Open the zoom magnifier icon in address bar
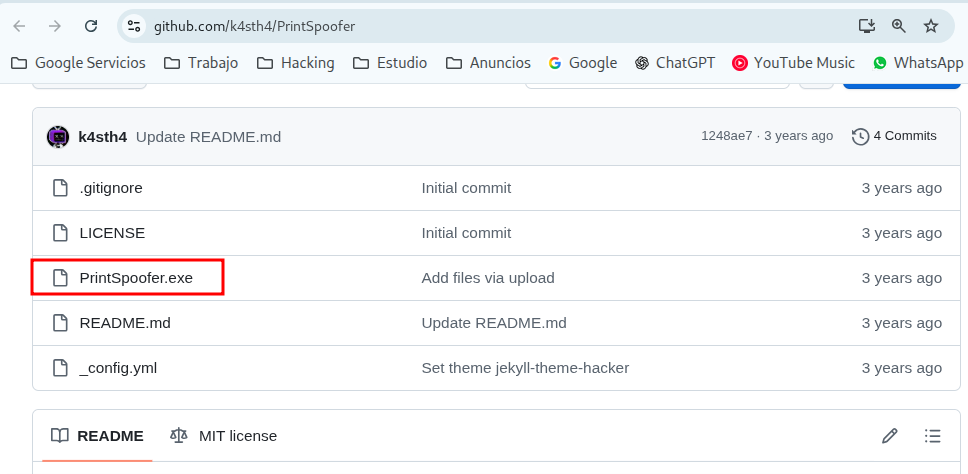Screen dimensions: 968x474 (899, 26)
